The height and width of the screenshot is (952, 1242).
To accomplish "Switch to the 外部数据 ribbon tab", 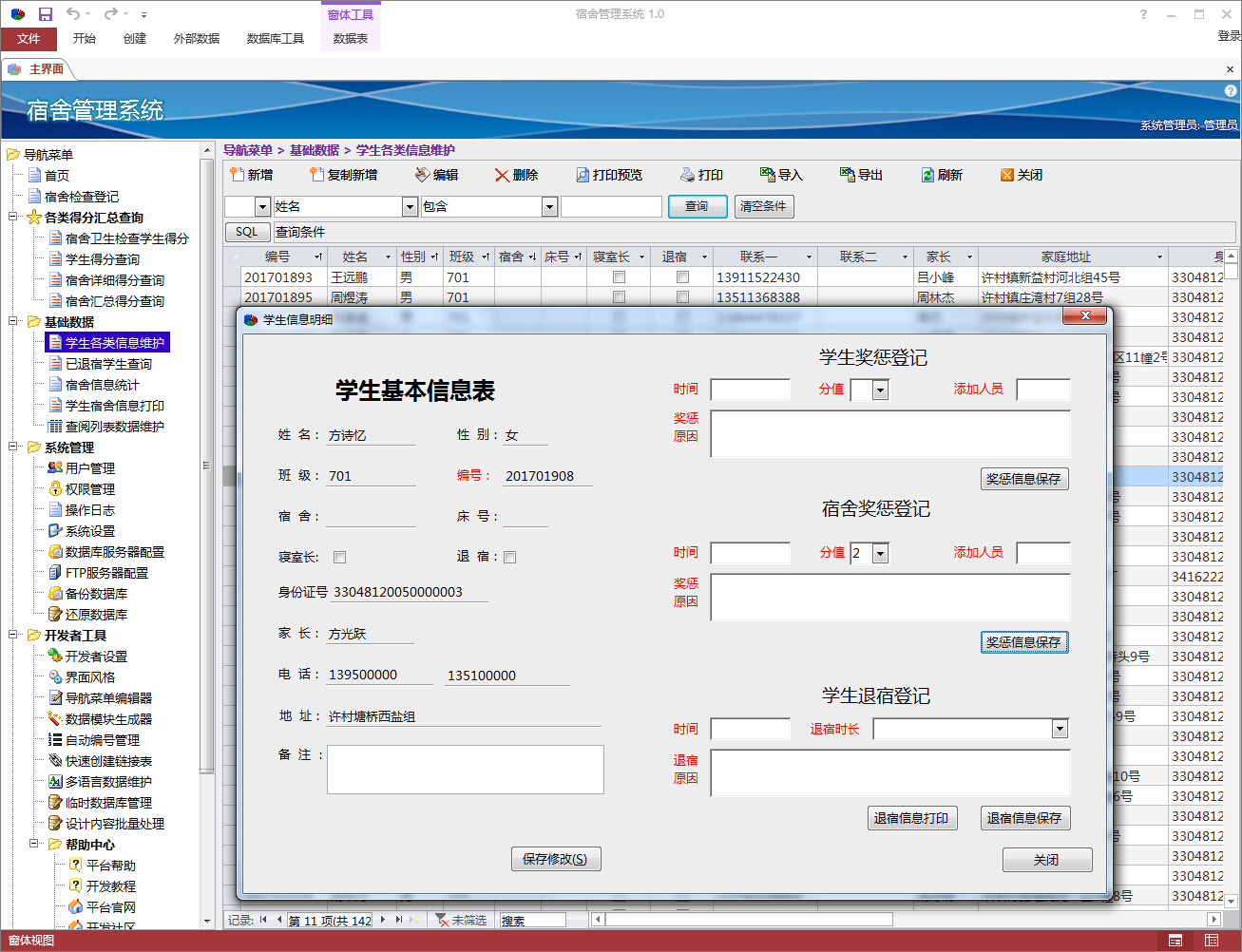I will [x=197, y=38].
